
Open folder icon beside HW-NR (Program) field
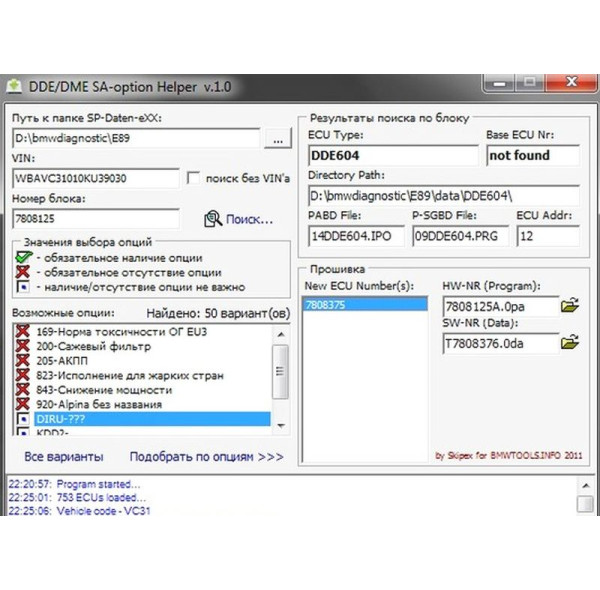(x=569, y=305)
